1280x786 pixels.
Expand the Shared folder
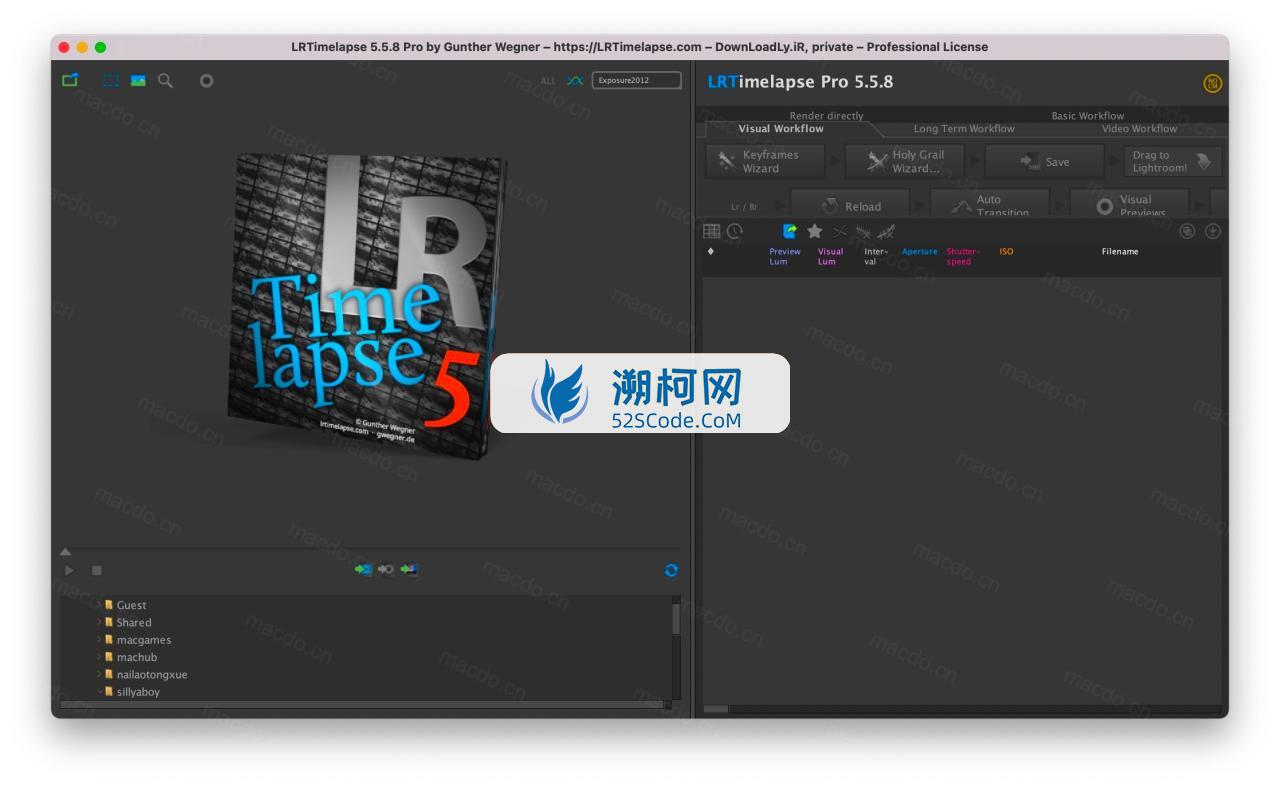point(99,622)
